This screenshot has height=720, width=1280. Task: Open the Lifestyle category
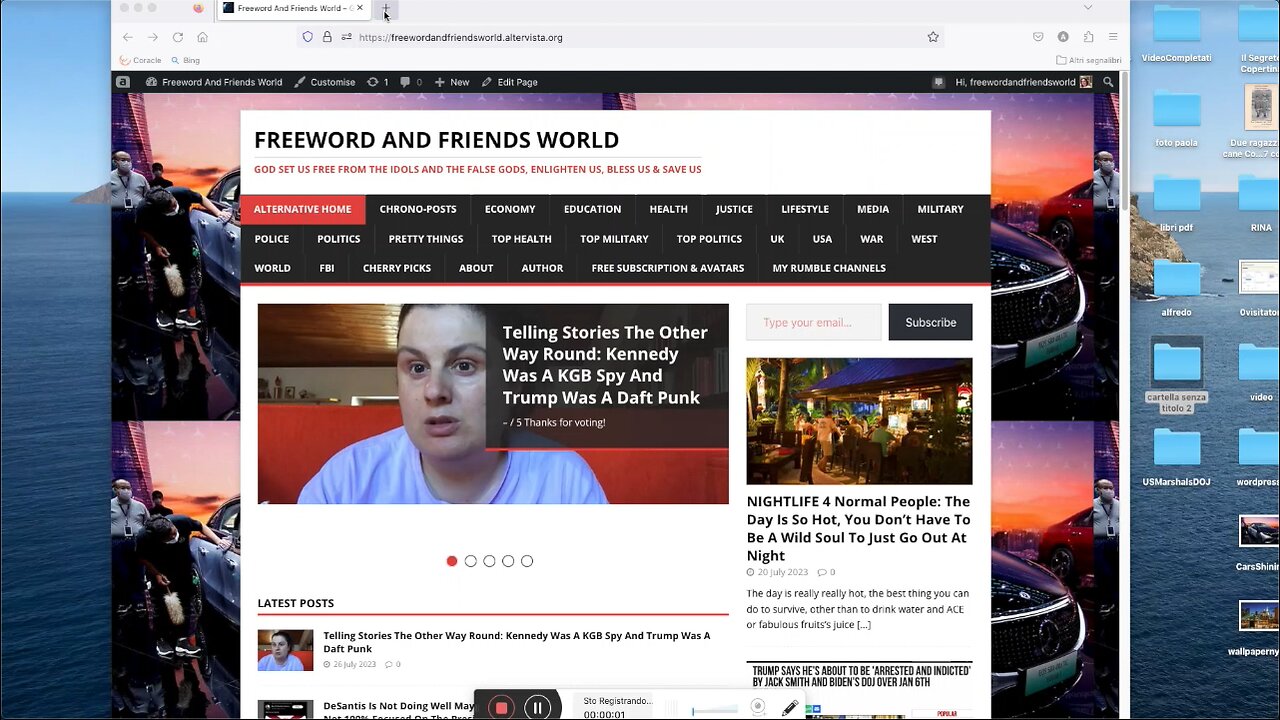point(805,209)
